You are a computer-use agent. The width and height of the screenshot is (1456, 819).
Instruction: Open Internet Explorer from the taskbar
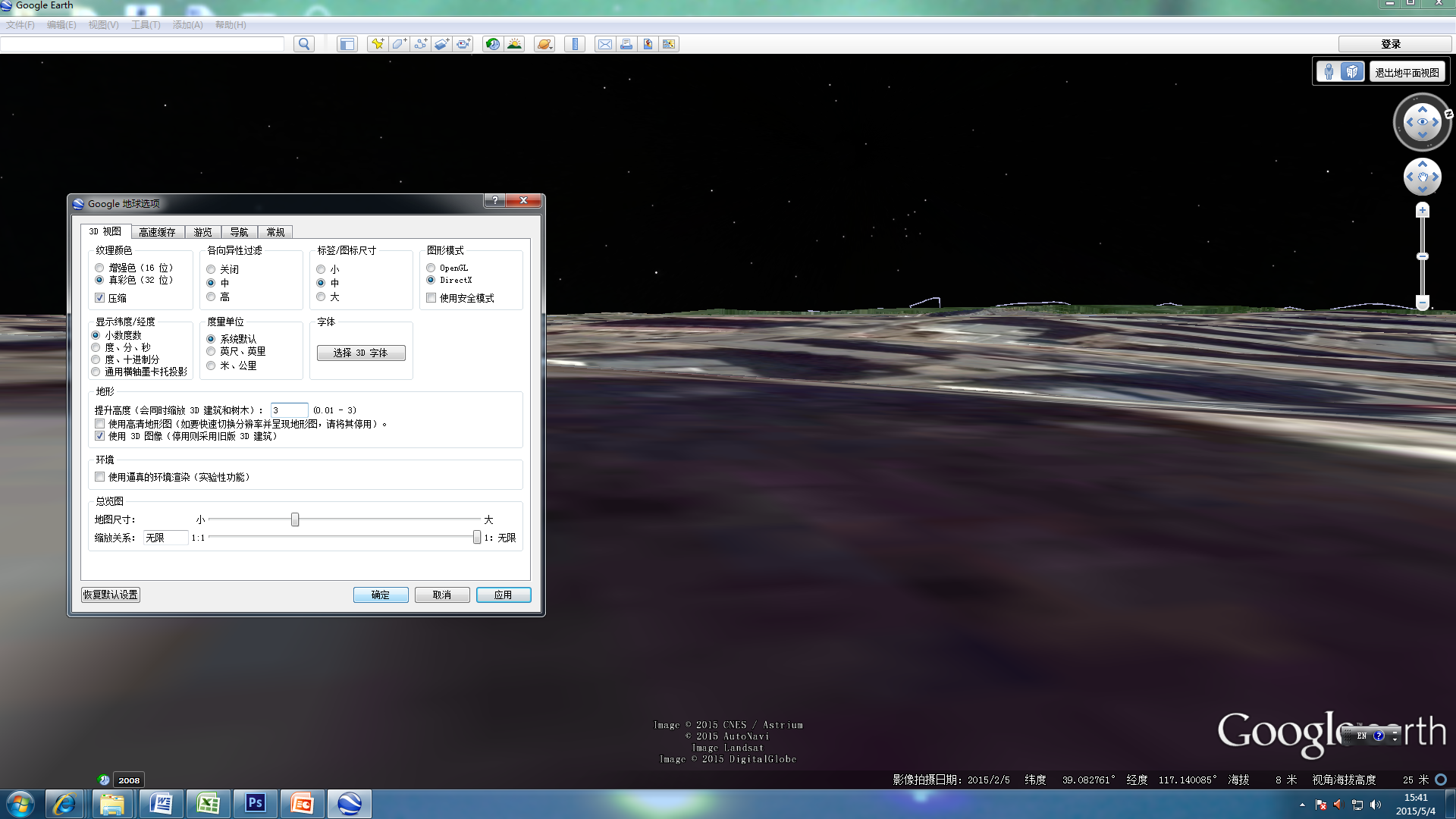point(64,804)
